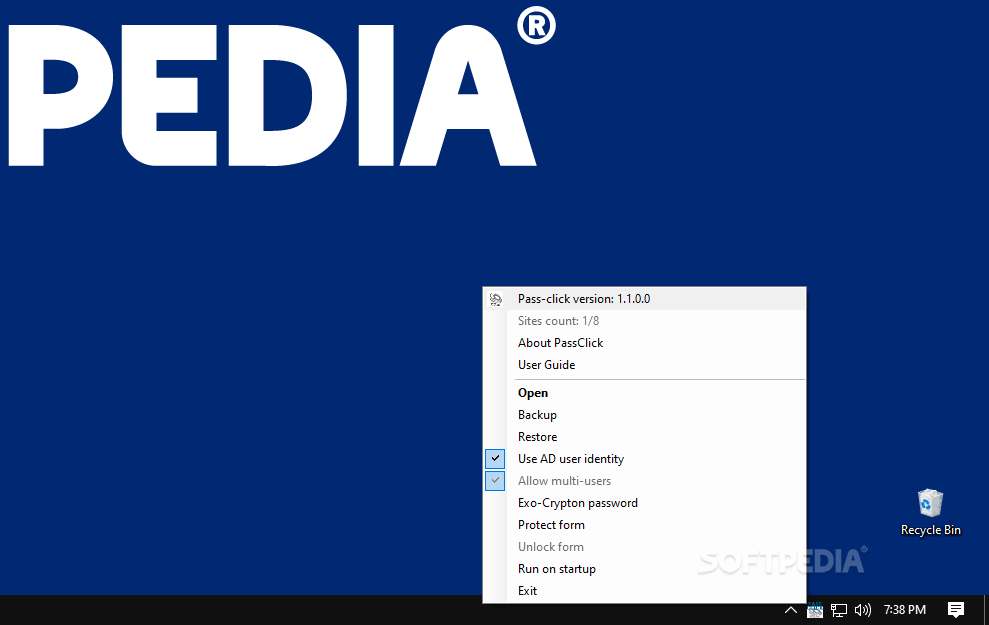Toggle the Allow multi-users checkmark
Screen dimensions: 989x625
tap(495, 481)
